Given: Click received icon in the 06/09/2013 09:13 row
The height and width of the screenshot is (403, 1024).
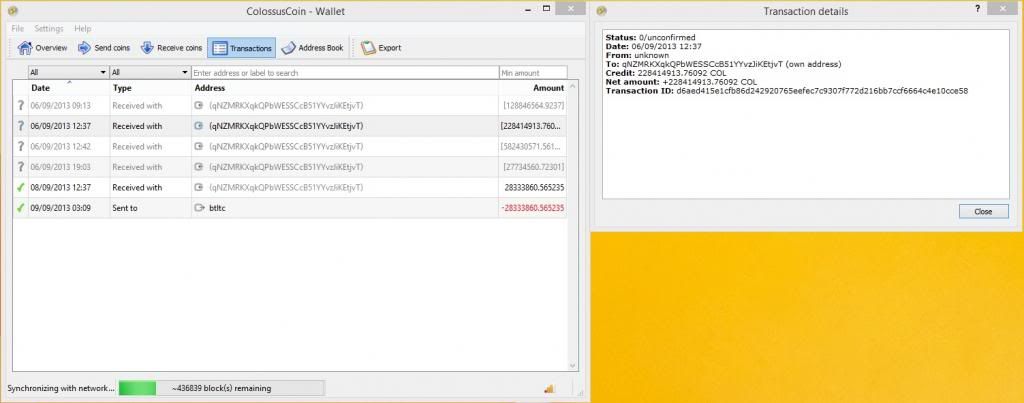Looking at the screenshot, I should 199,105.
